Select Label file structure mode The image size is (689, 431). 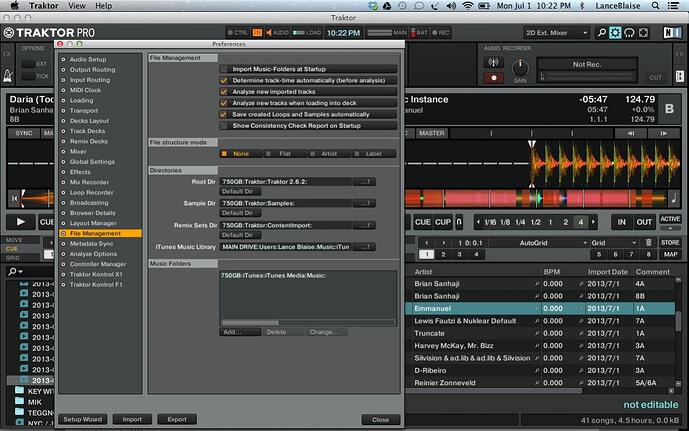374,154
